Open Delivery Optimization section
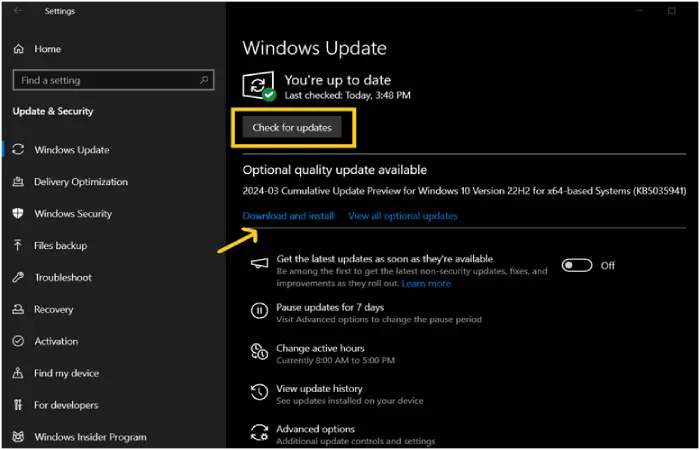700x450 pixels. [x=81, y=182]
